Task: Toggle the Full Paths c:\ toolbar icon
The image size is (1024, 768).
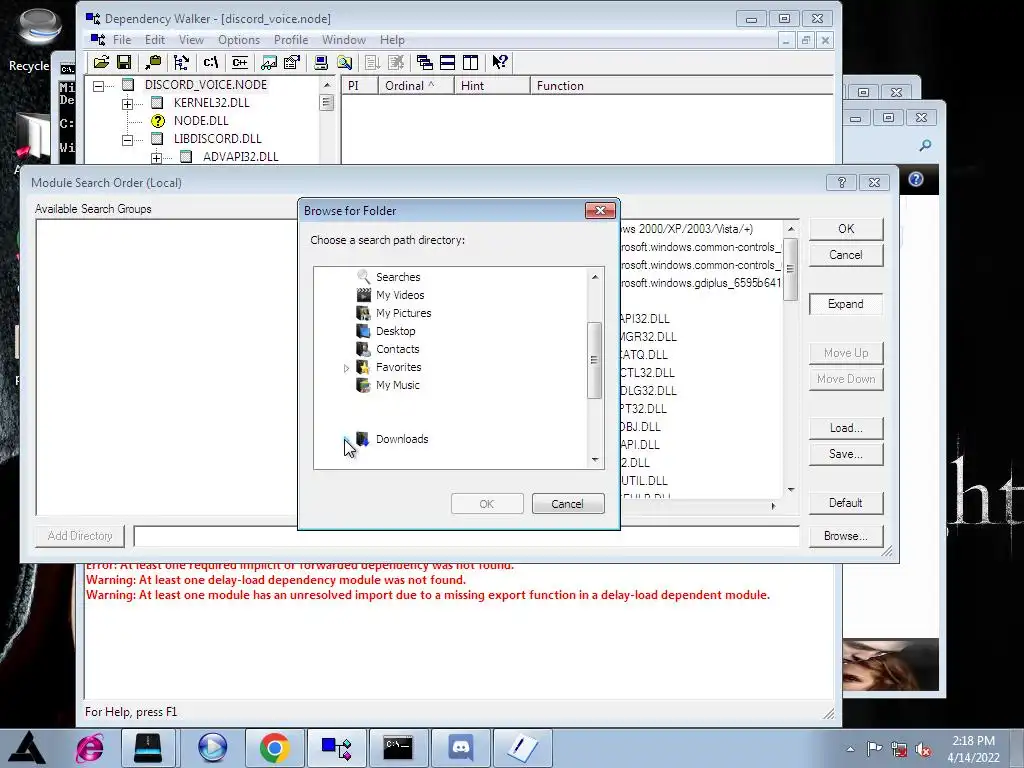Action: point(210,63)
